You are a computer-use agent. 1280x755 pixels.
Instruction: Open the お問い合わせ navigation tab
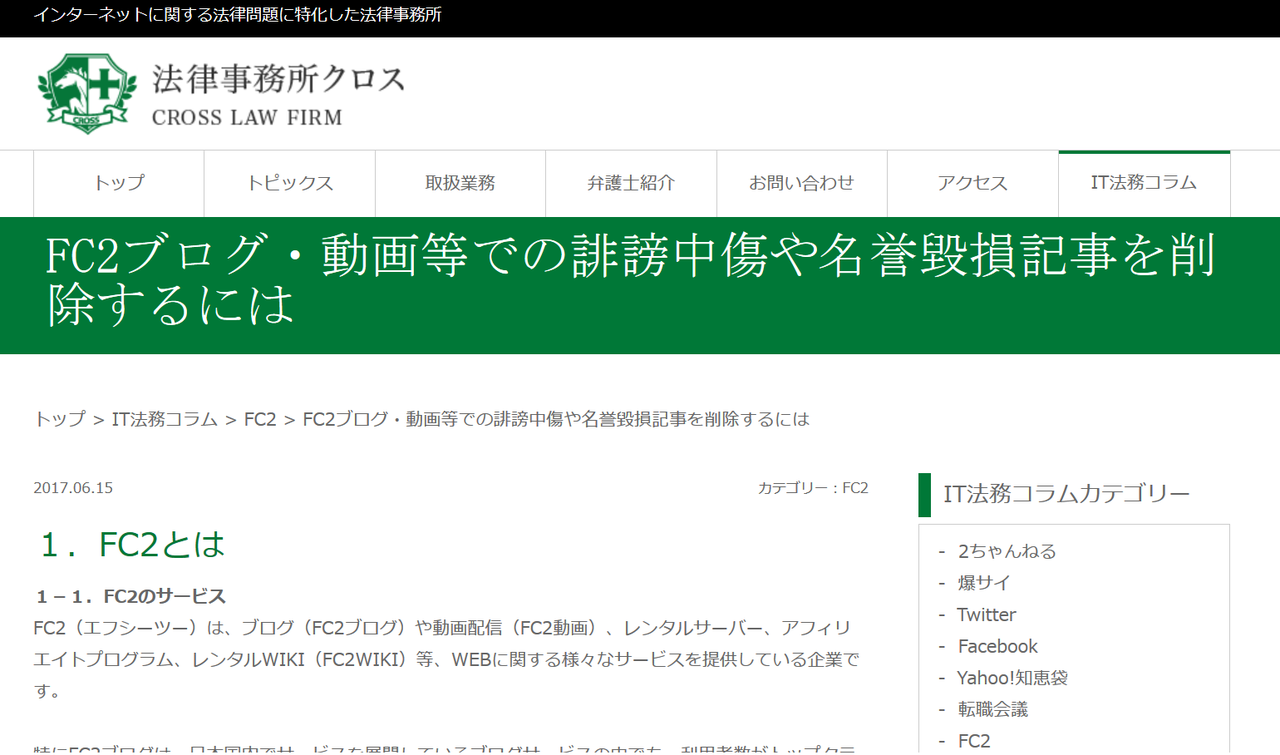click(802, 183)
